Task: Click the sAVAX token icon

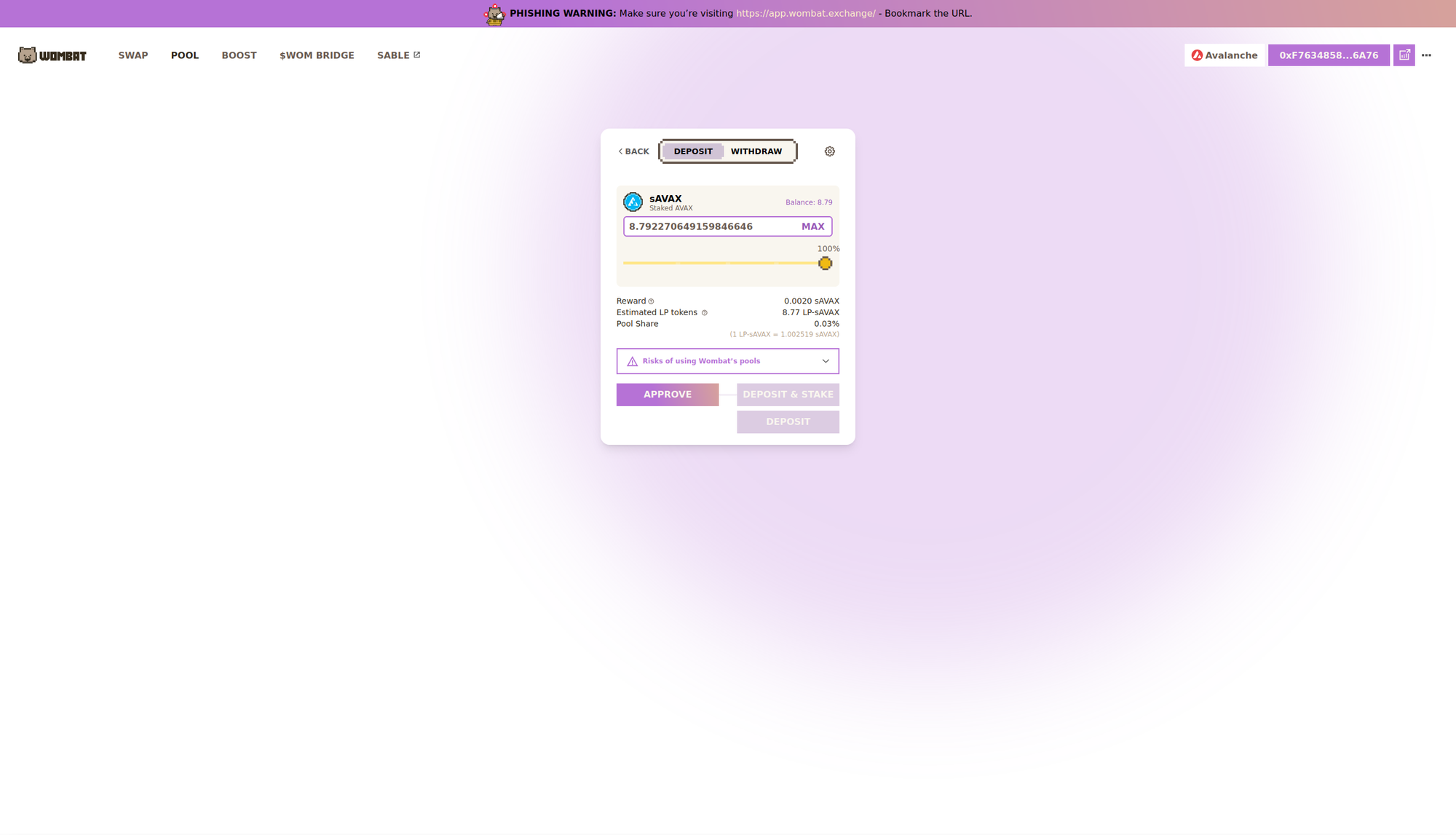Action: click(x=633, y=202)
